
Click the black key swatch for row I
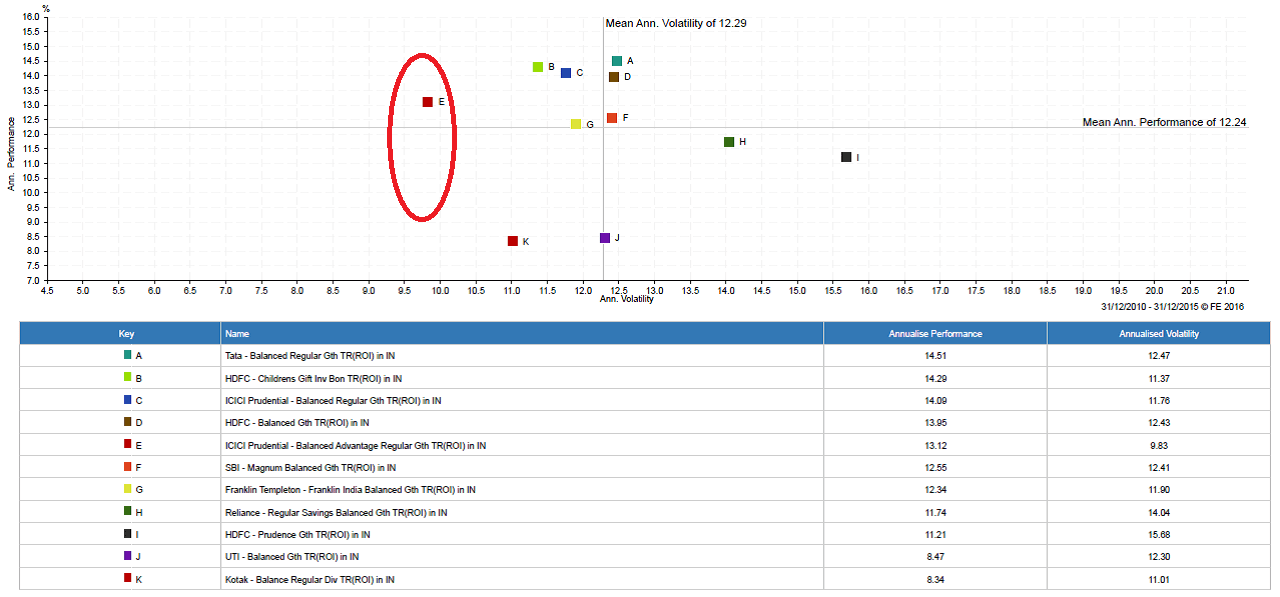click(127, 533)
